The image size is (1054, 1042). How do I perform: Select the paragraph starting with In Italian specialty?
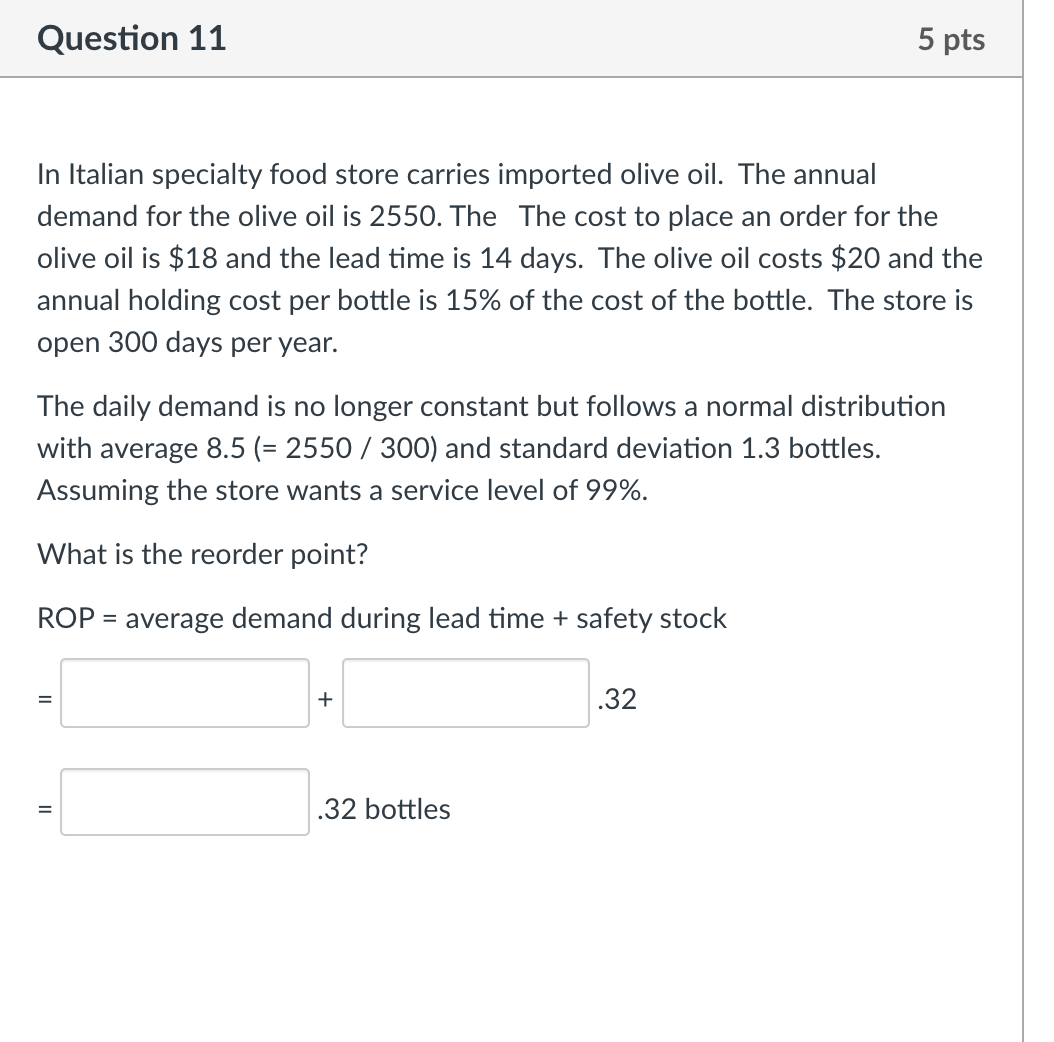coord(500,258)
